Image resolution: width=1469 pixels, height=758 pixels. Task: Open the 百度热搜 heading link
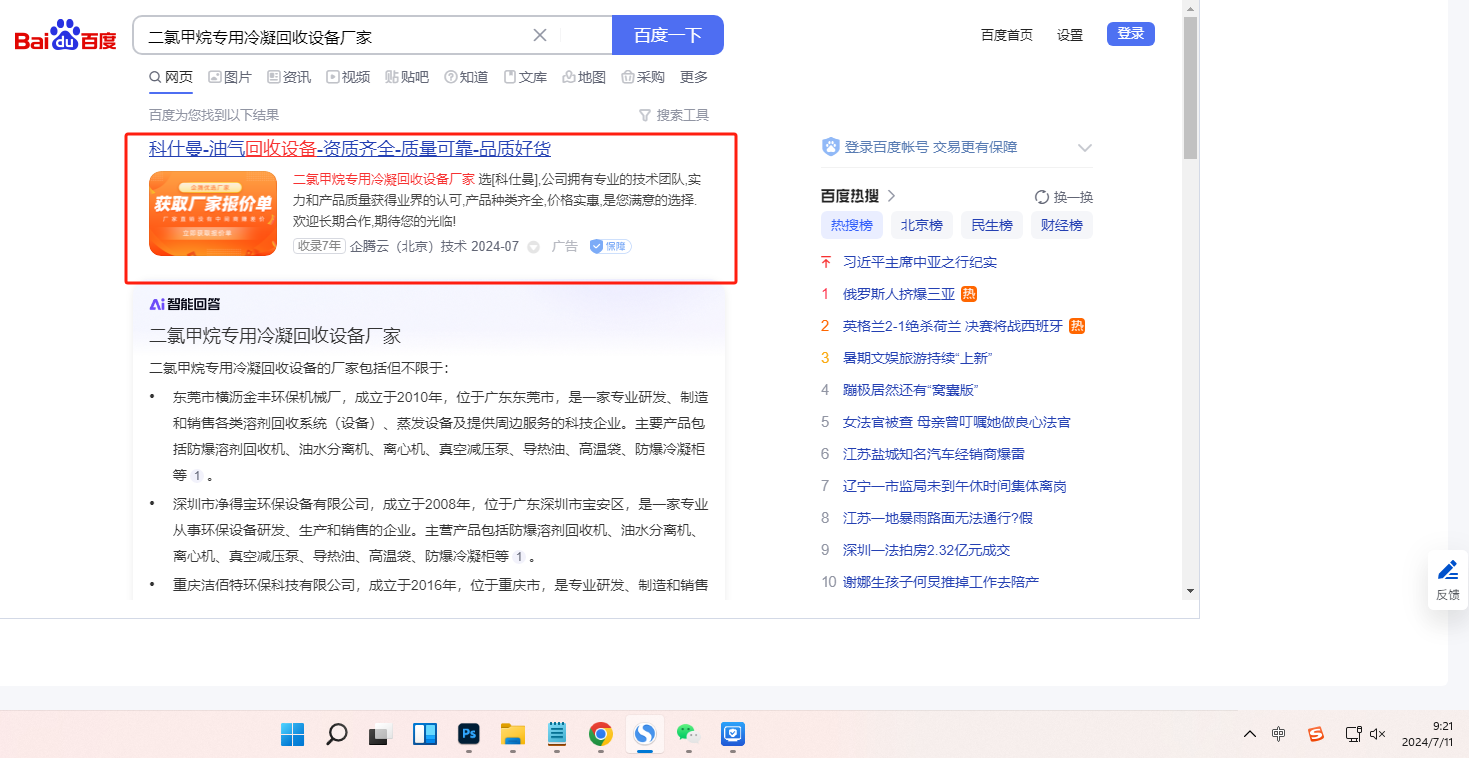pos(859,196)
